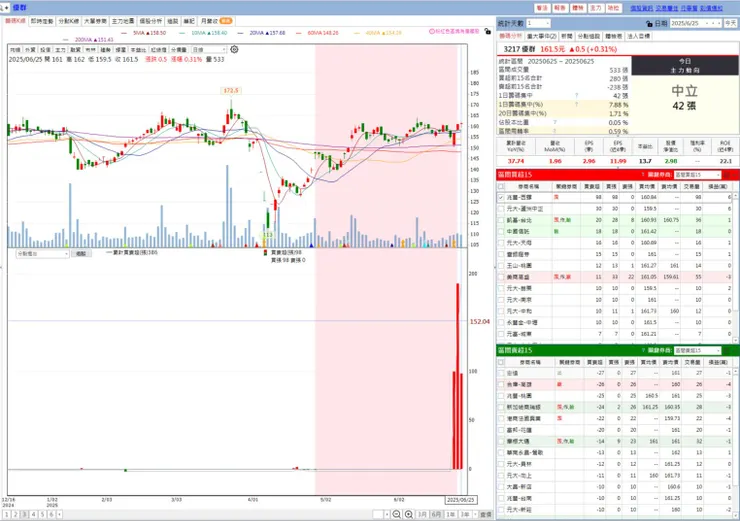Click the 外資 chart indicator button
Viewport: 740px width, 521px height.
coord(30,50)
